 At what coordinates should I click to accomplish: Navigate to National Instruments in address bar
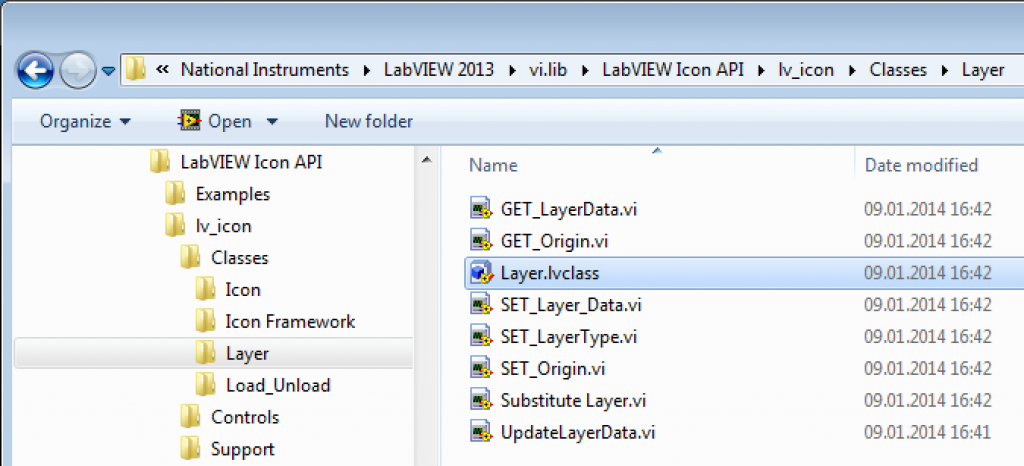[x=264, y=70]
